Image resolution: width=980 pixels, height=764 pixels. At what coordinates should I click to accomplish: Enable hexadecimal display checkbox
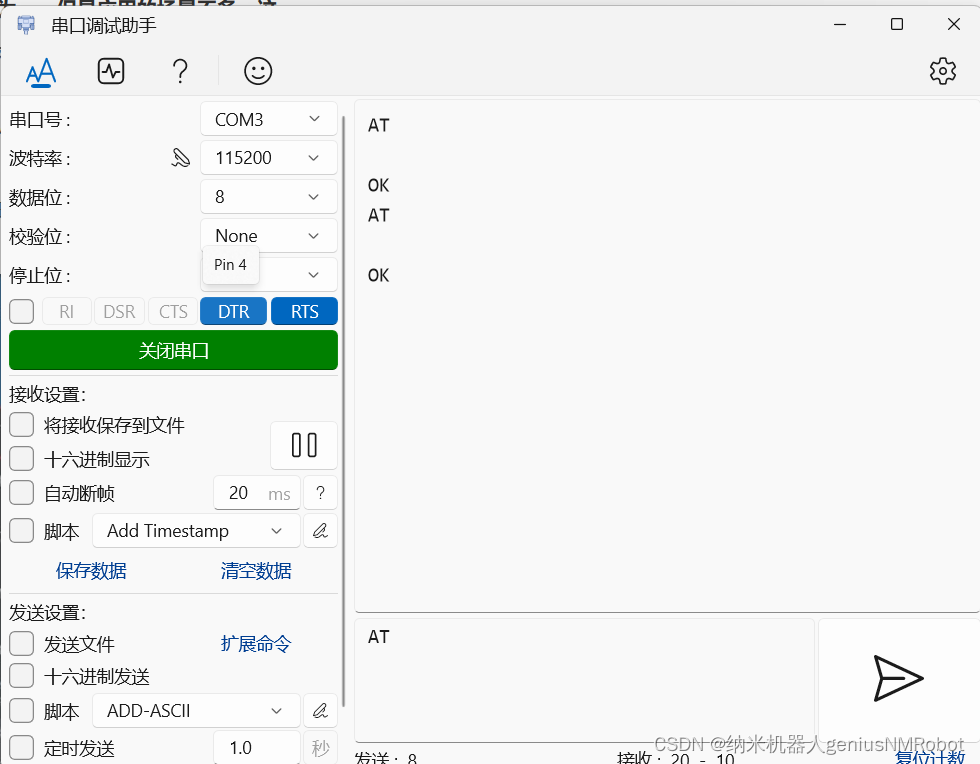[22, 458]
